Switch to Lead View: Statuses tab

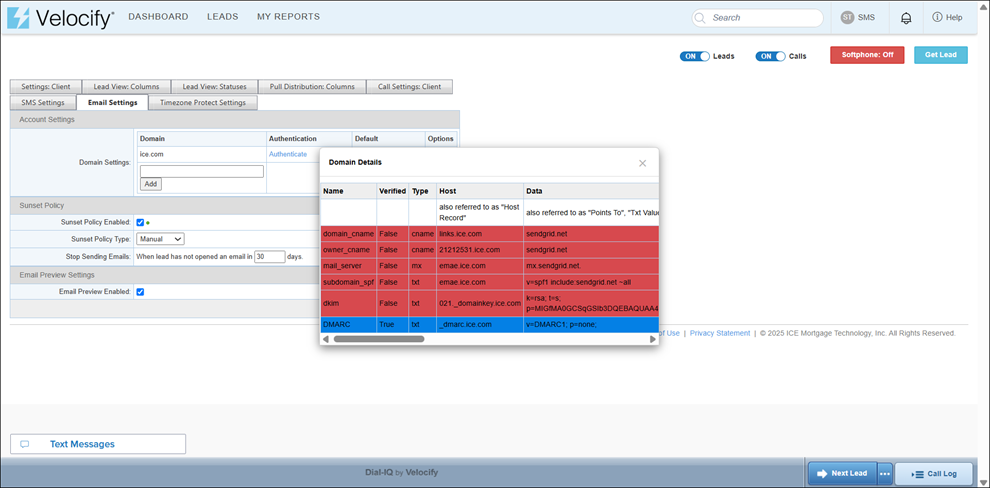(215, 86)
